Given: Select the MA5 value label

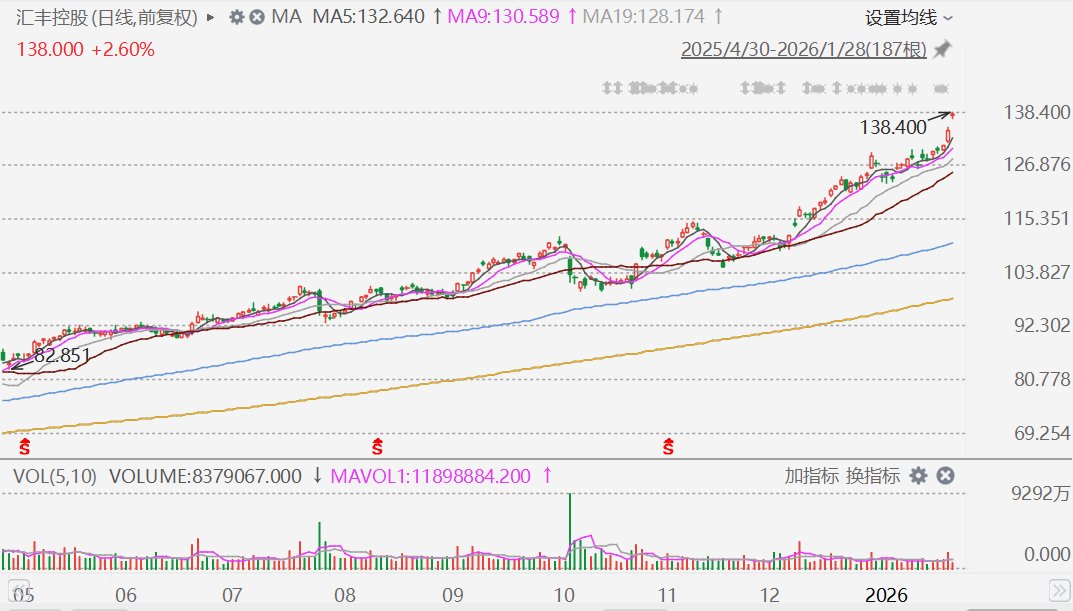Looking at the screenshot, I should 369,16.
